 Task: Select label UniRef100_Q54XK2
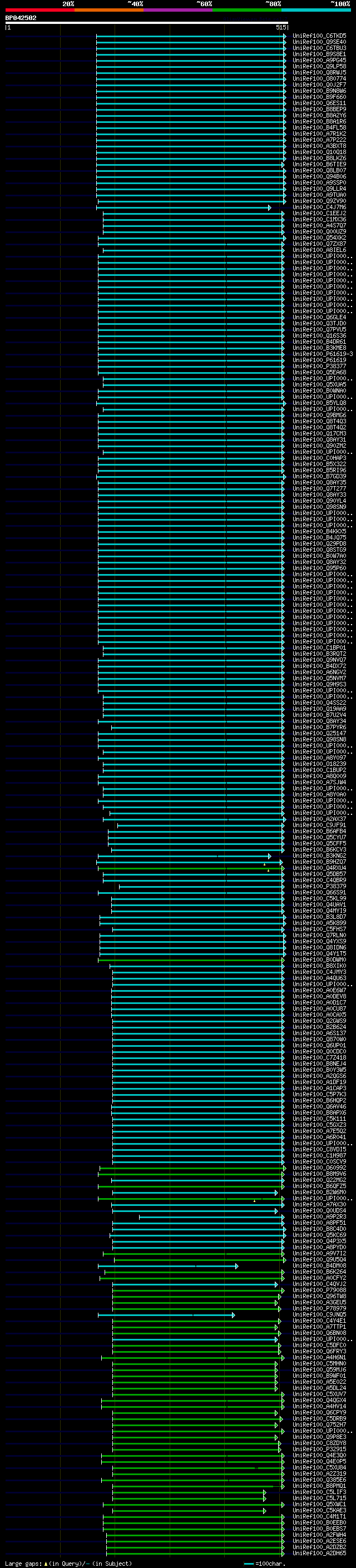319,238
